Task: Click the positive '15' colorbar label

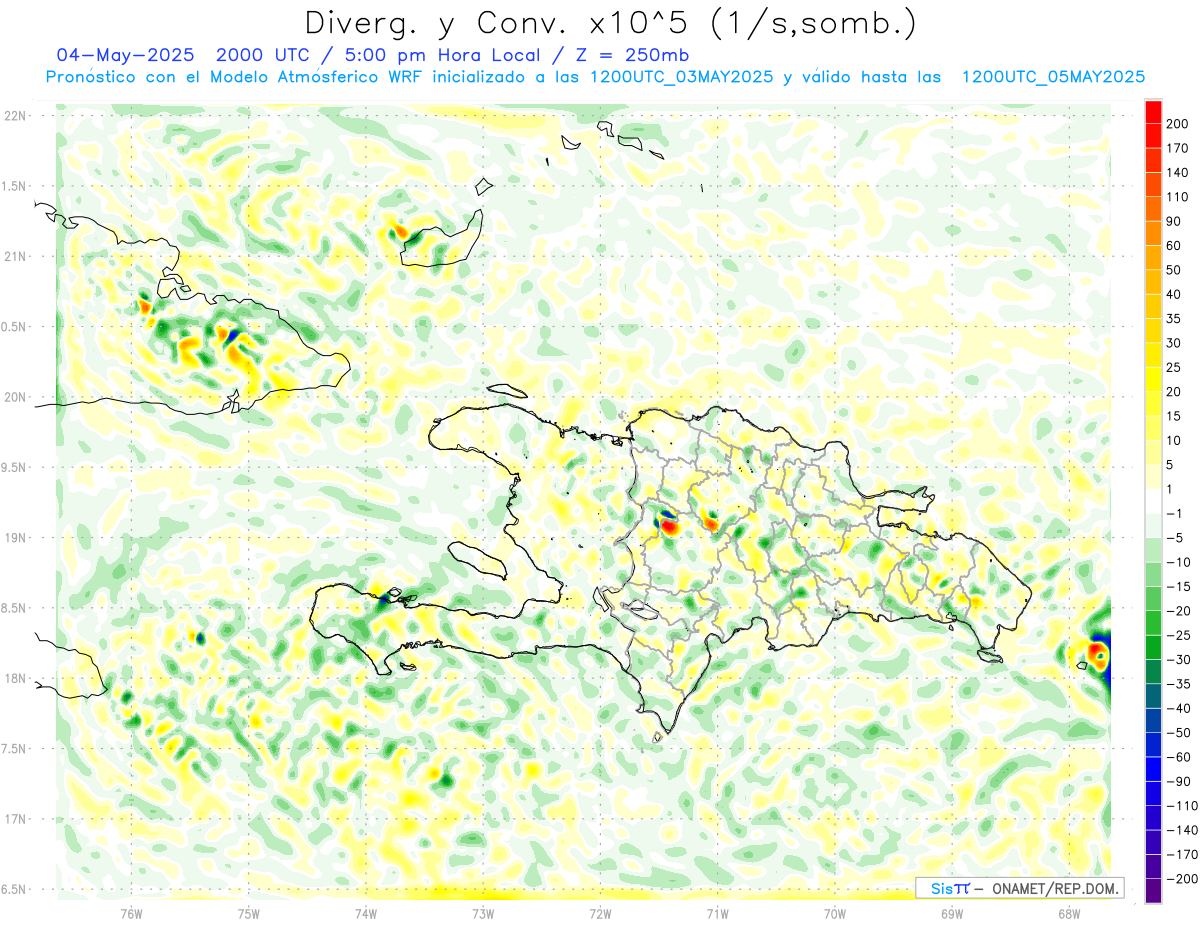Action: click(1176, 416)
